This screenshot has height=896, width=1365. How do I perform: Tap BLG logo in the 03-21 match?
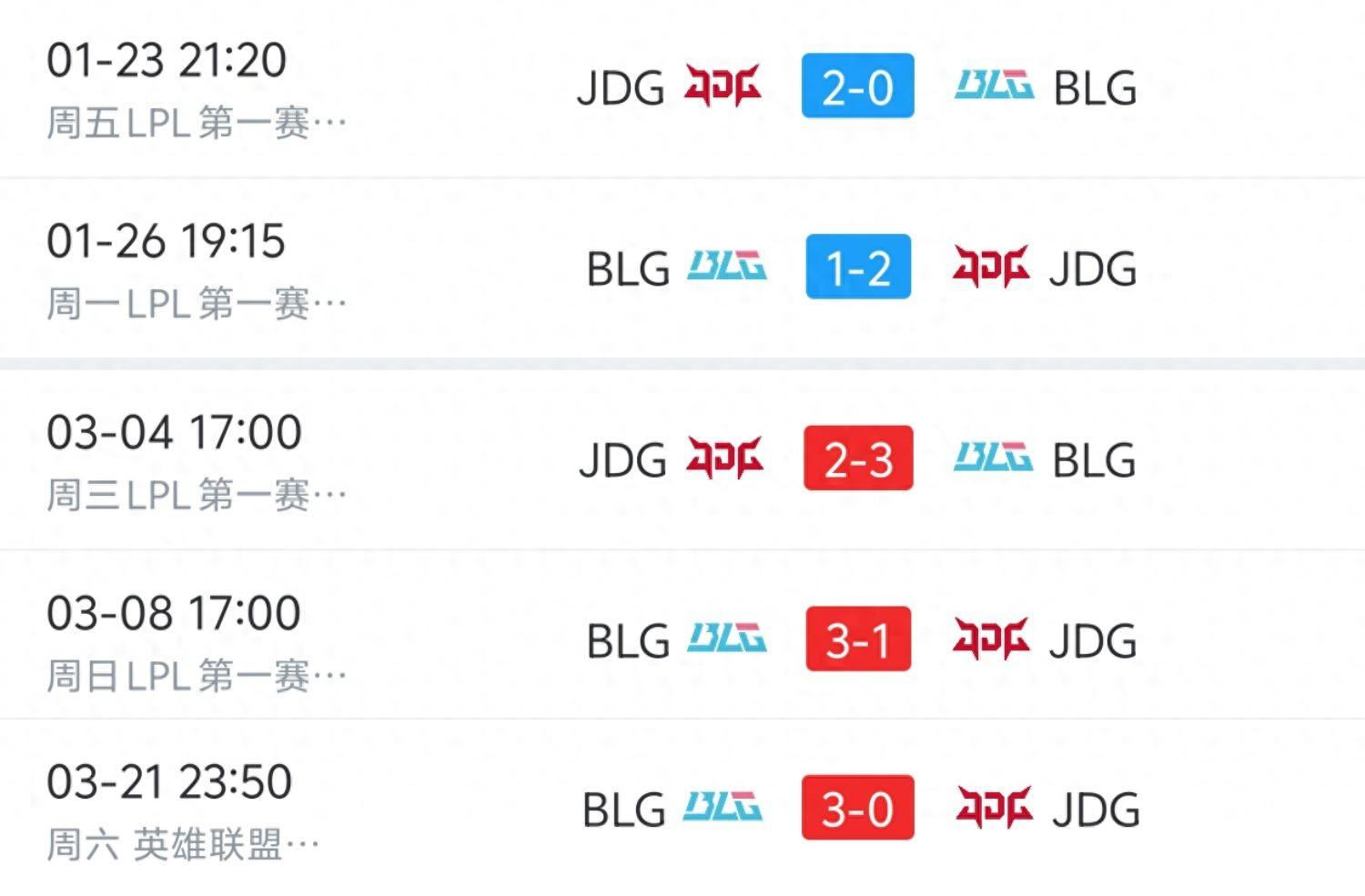[x=723, y=808]
